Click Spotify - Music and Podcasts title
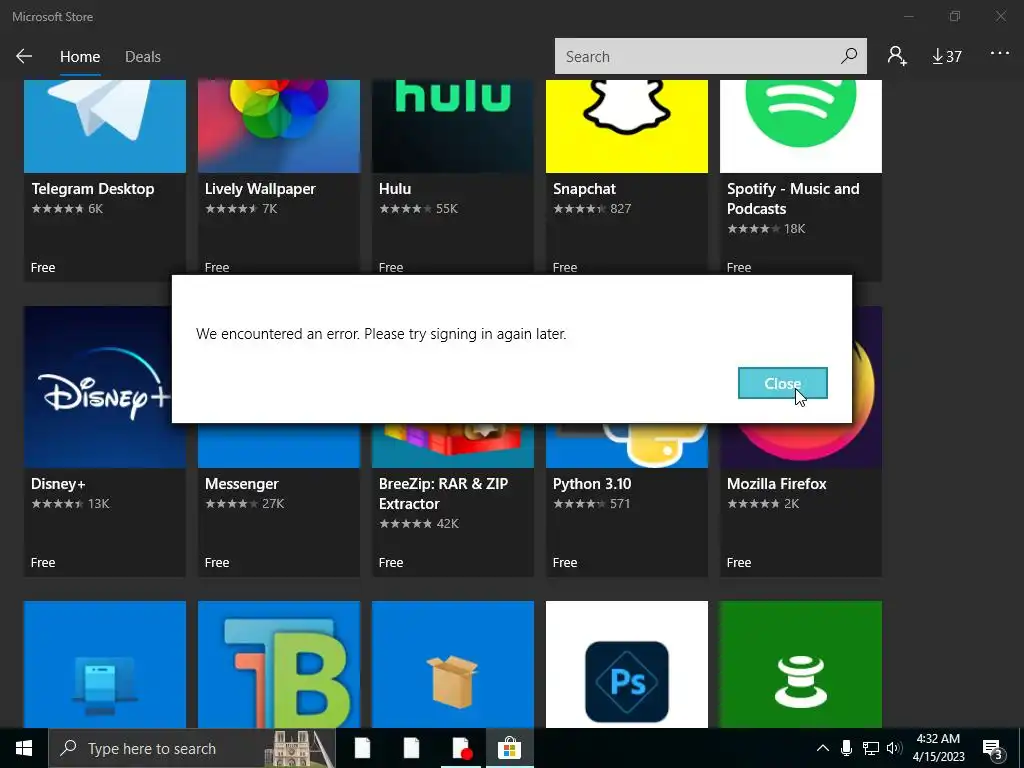The height and width of the screenshot is (768, 1024). click(793, 199)
